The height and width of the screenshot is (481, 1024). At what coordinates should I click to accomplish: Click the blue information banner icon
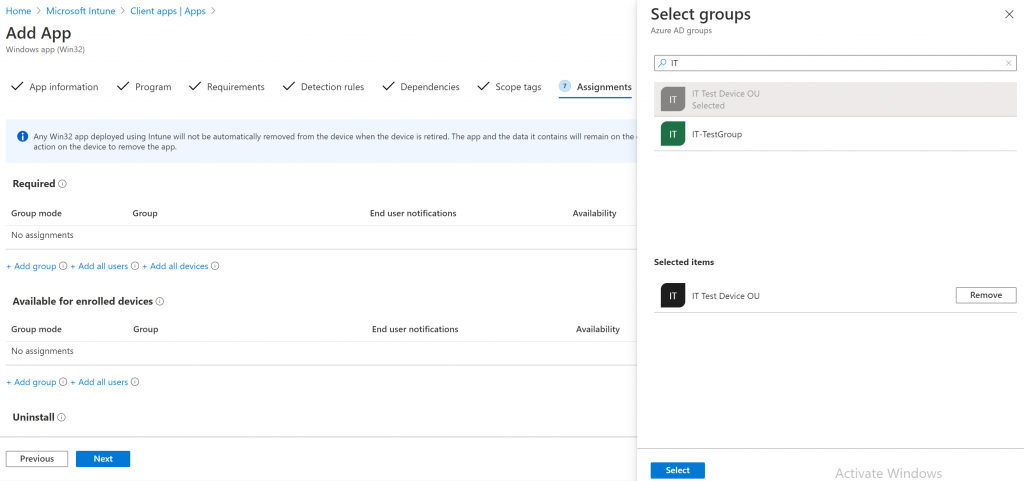(x=23, y=136)
